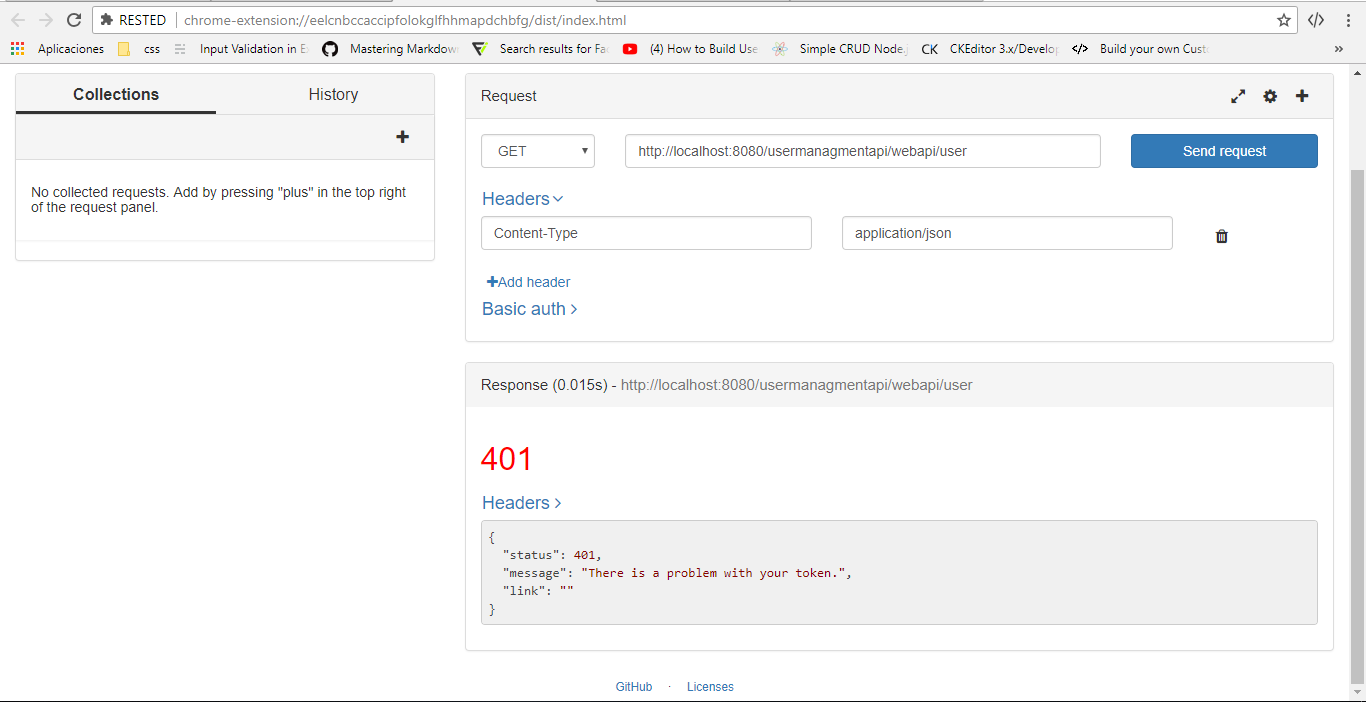Viewport: 1366px width, 702px height.
Task: Click the code </> icon next to the star
Action: (1315, 19)
